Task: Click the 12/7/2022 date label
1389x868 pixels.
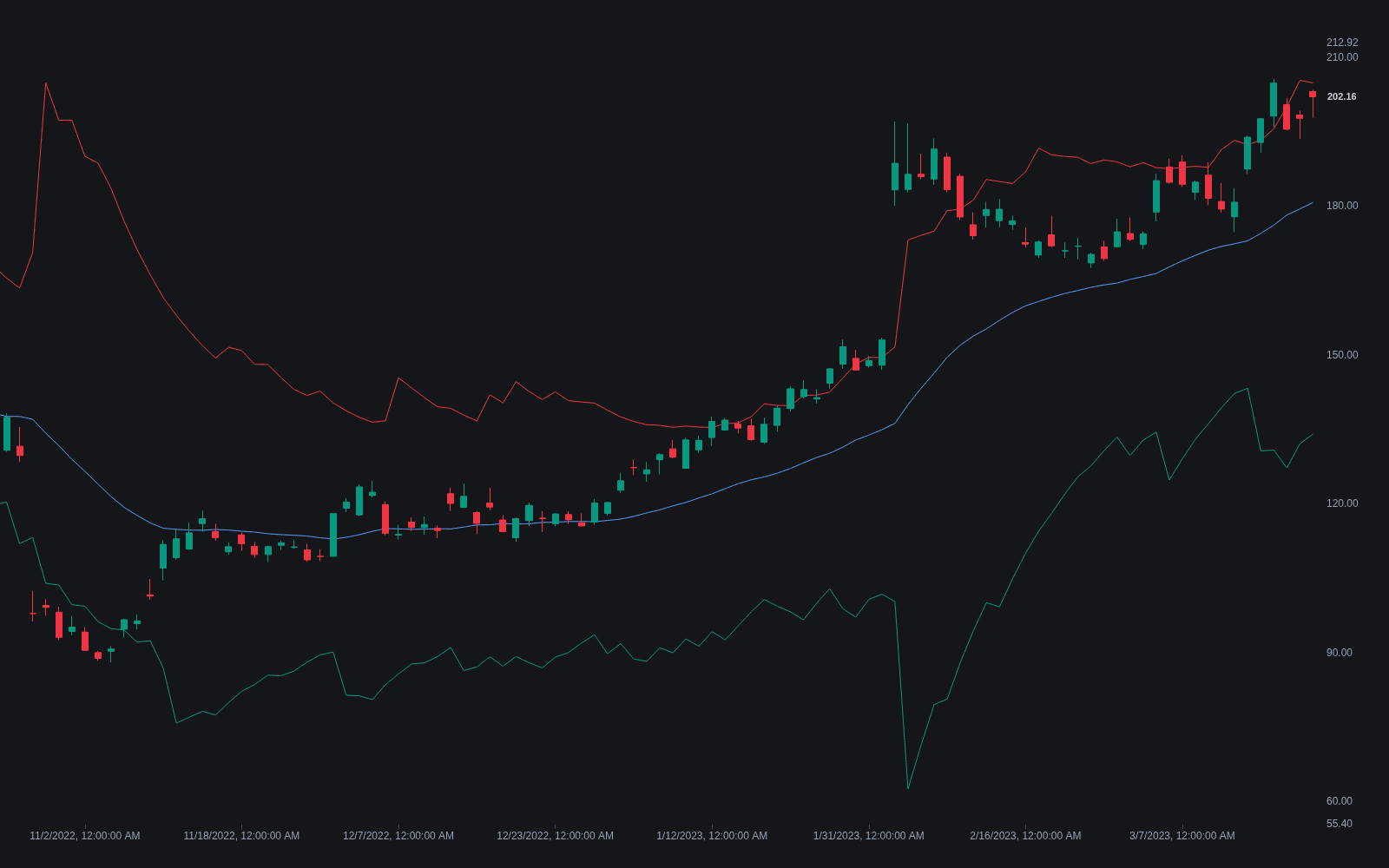Action: [398, 836]
